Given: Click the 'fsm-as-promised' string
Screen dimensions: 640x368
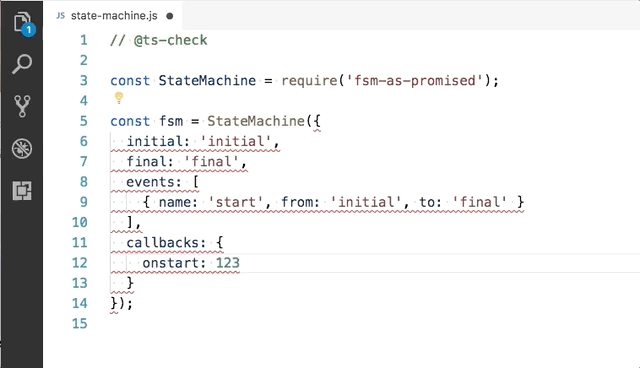Looking at the screenshot, I should pyautogui.click(x=415, y=80).
